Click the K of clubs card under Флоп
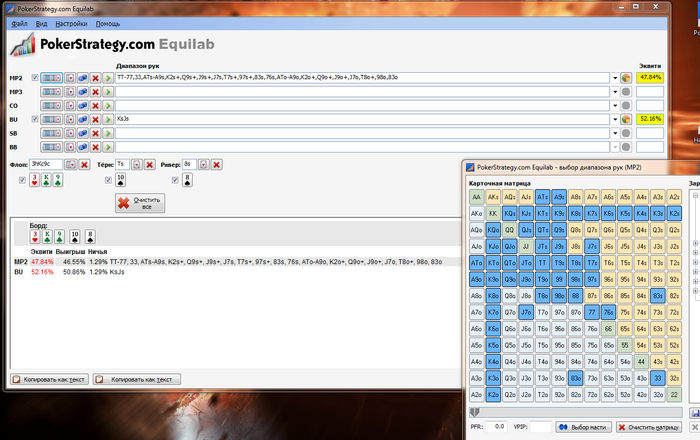The height and width of the screenshot is (440, 700). point(46,180)
